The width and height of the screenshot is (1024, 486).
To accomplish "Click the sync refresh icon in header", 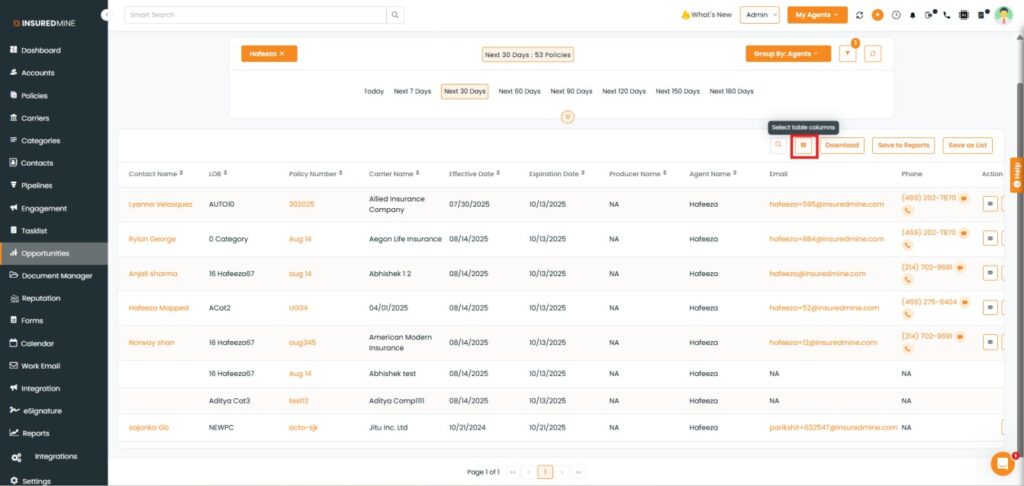I will (x=859, y=15).
